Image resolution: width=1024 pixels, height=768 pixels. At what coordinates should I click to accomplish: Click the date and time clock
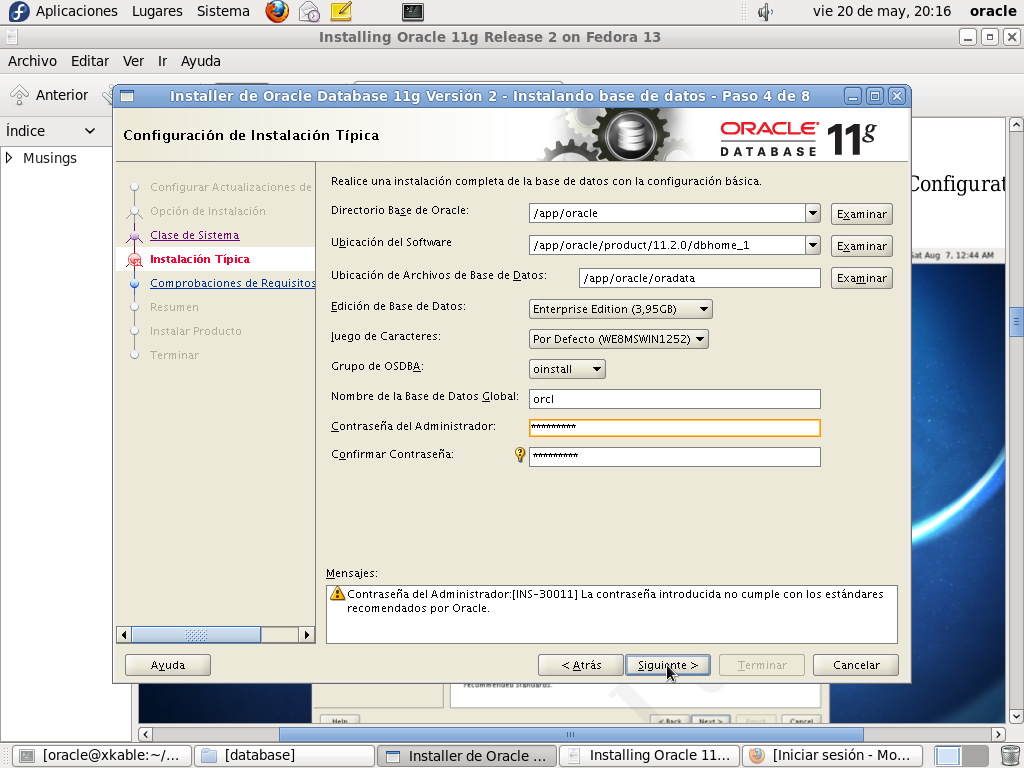pyautogui.click(x=882, y=11)
